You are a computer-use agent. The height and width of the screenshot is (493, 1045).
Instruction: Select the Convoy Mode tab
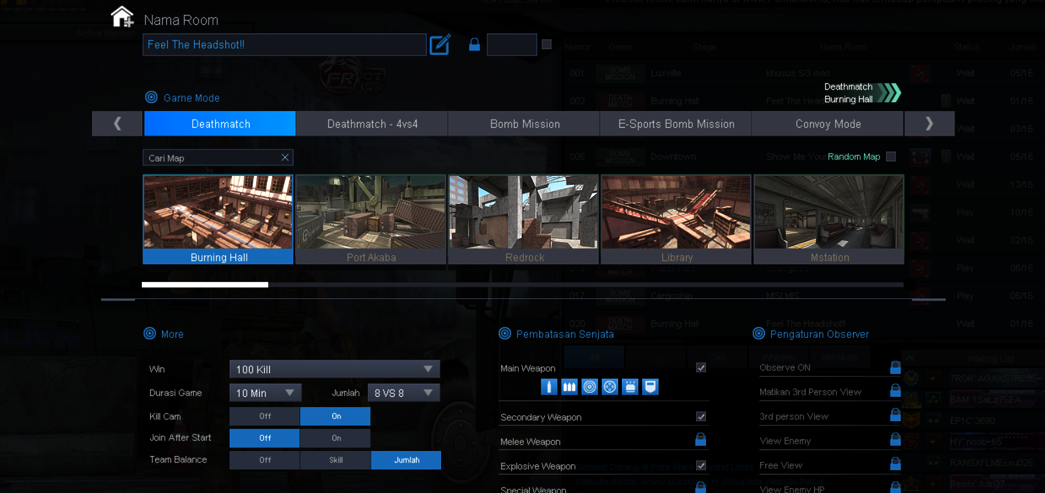click(828, 124)
